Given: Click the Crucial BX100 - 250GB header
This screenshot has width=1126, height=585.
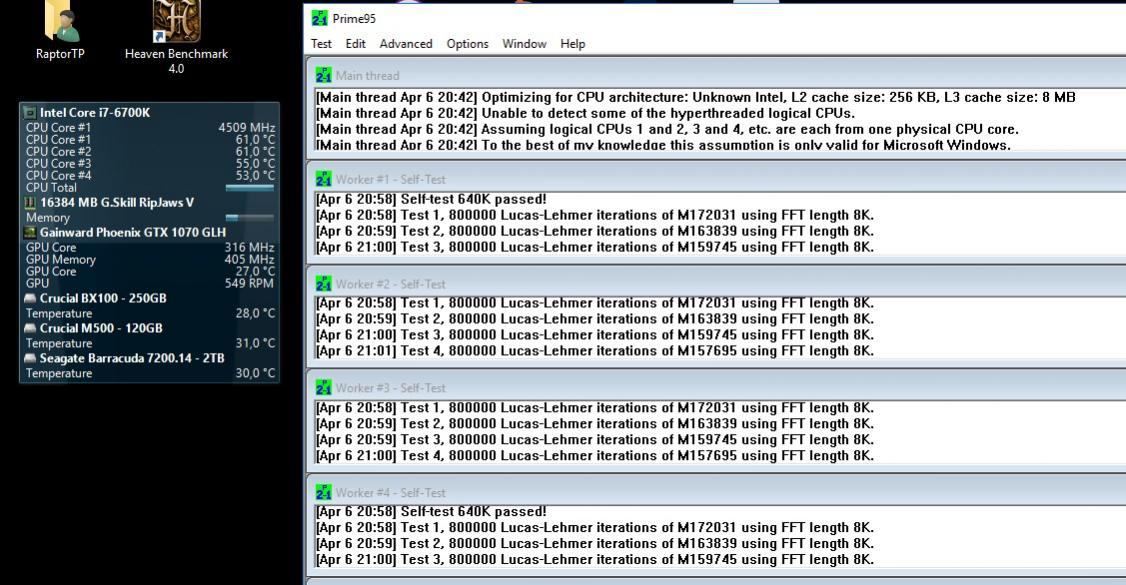Looking at the screenshot, I should (x=103, y=299).
